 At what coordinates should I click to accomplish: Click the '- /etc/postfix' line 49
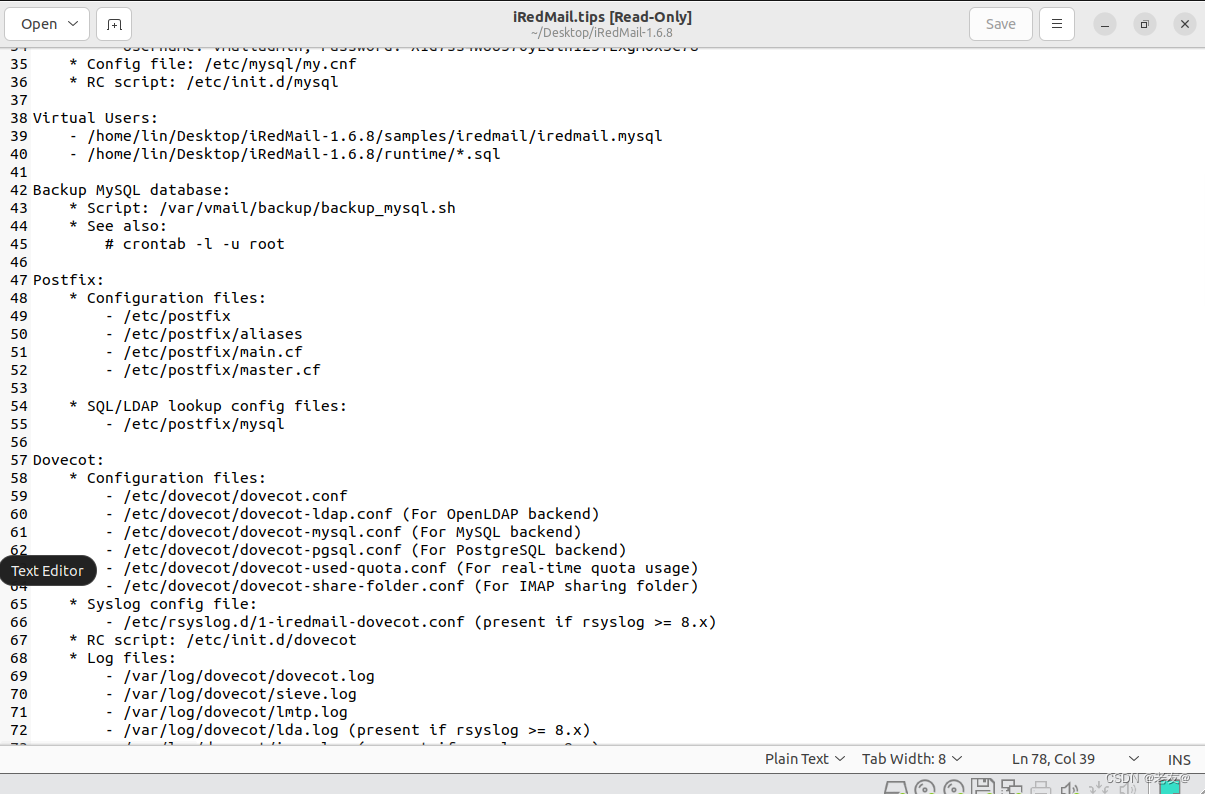[x=167, y=316]
